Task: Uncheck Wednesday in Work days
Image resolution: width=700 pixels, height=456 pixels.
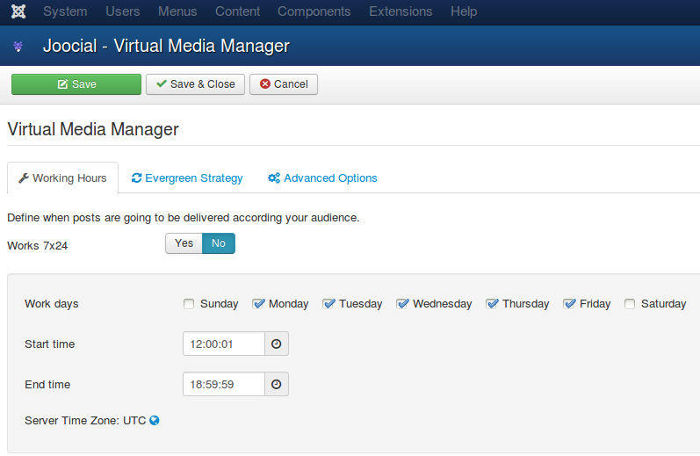Action: [402, 304]
